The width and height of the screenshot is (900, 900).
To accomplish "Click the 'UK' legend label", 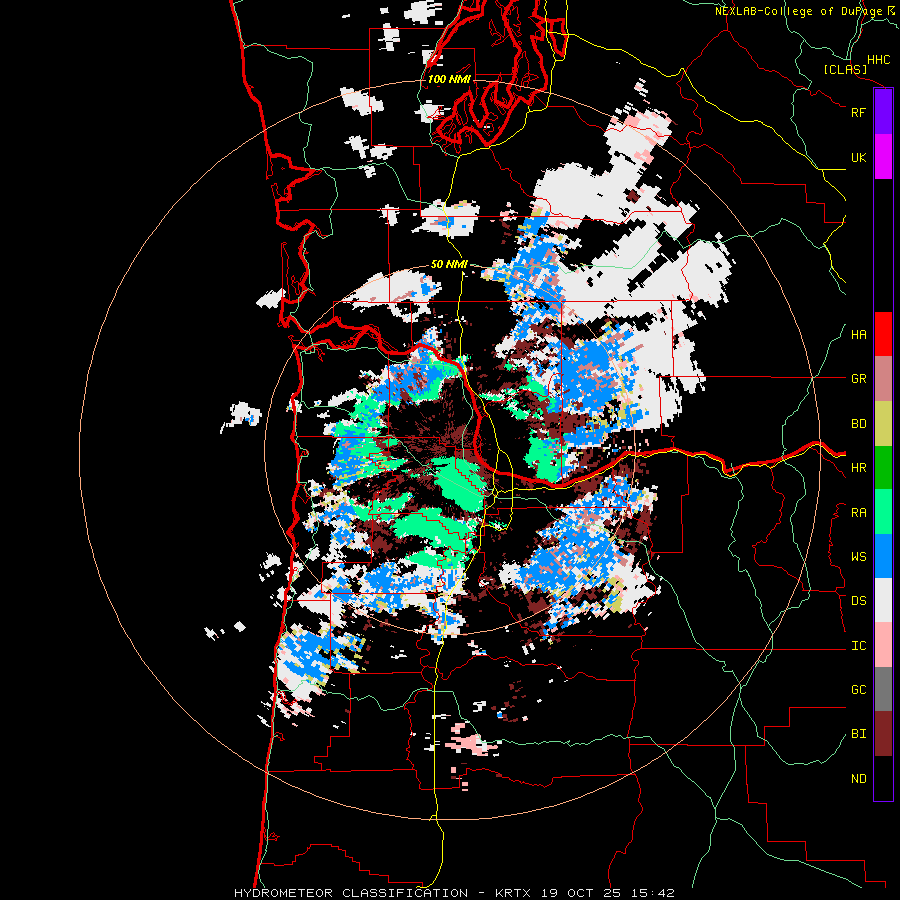I will (x=858, y=157).
